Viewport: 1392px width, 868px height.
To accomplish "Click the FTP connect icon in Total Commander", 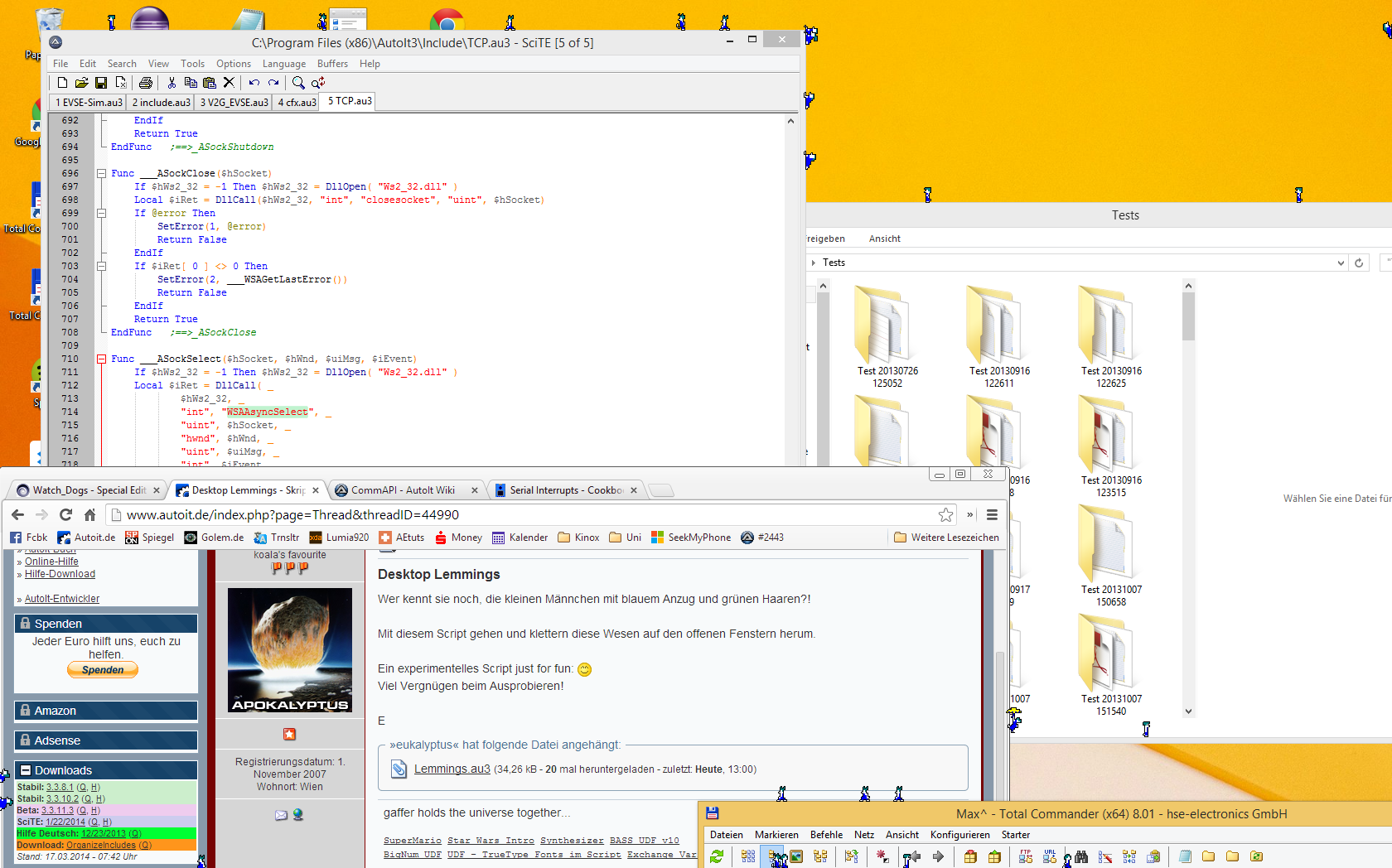I will click(1026, 856).
